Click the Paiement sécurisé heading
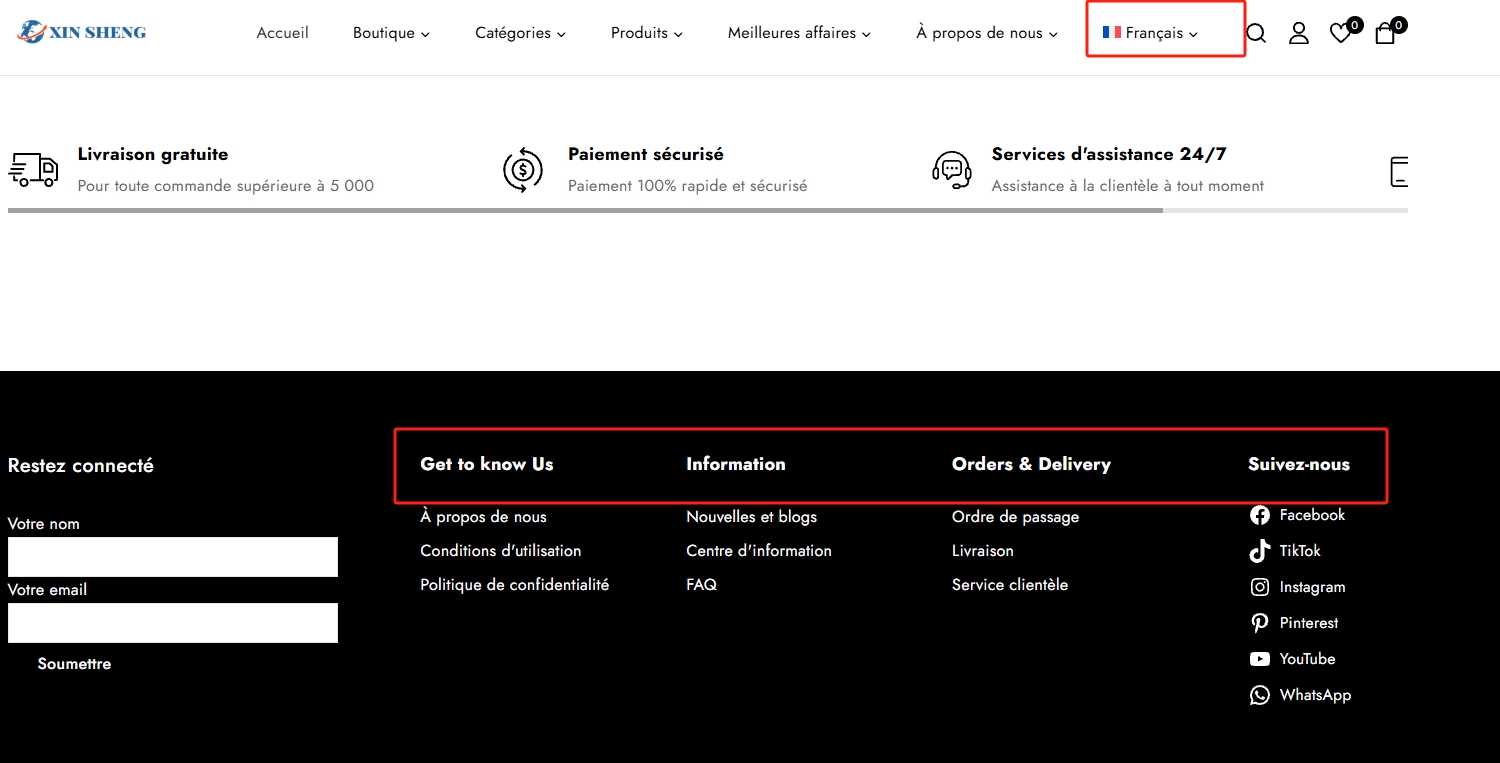The height and width of the screenshot is (763, 1500). pyautogui.click(x=645, y=154)
